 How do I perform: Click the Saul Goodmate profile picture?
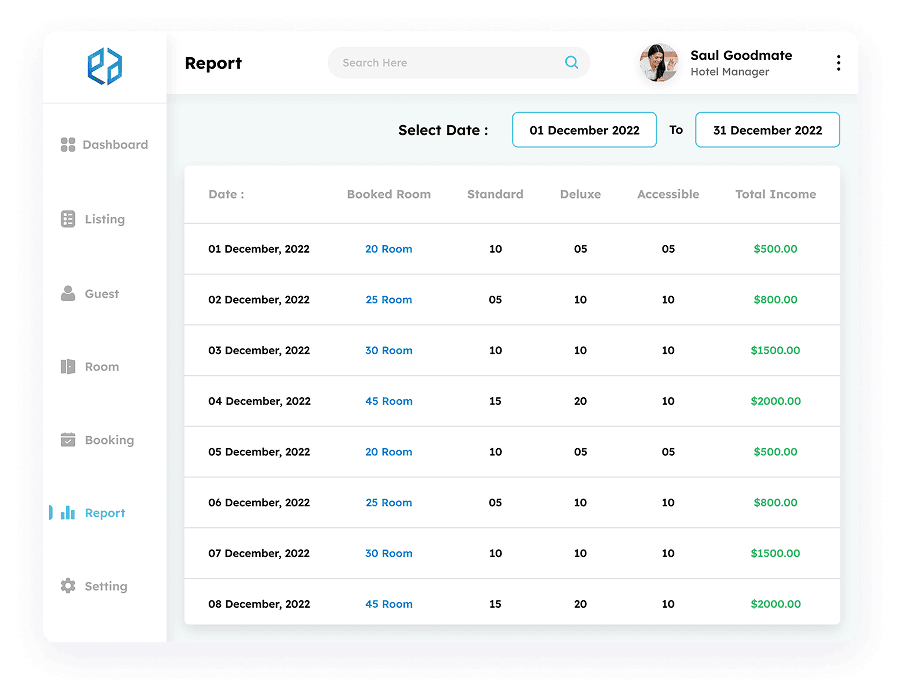658,62
